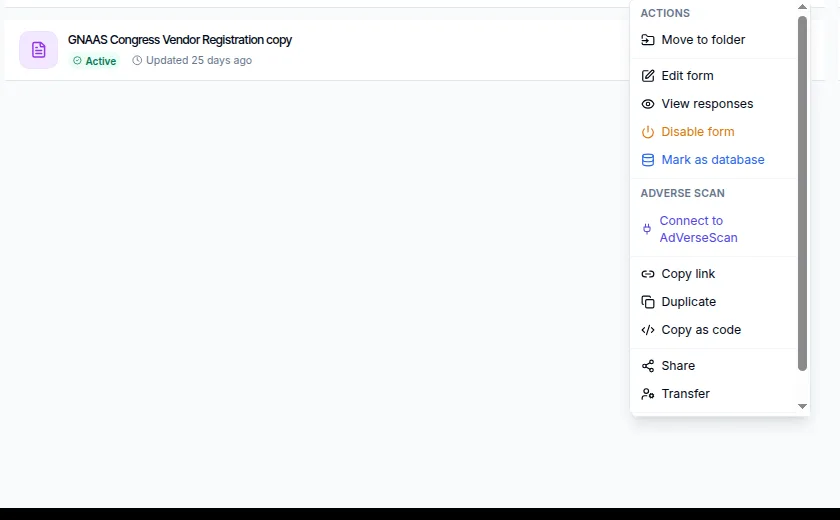Click the power icon for Disable form
The image size is (840, 520).
point(648,132)
